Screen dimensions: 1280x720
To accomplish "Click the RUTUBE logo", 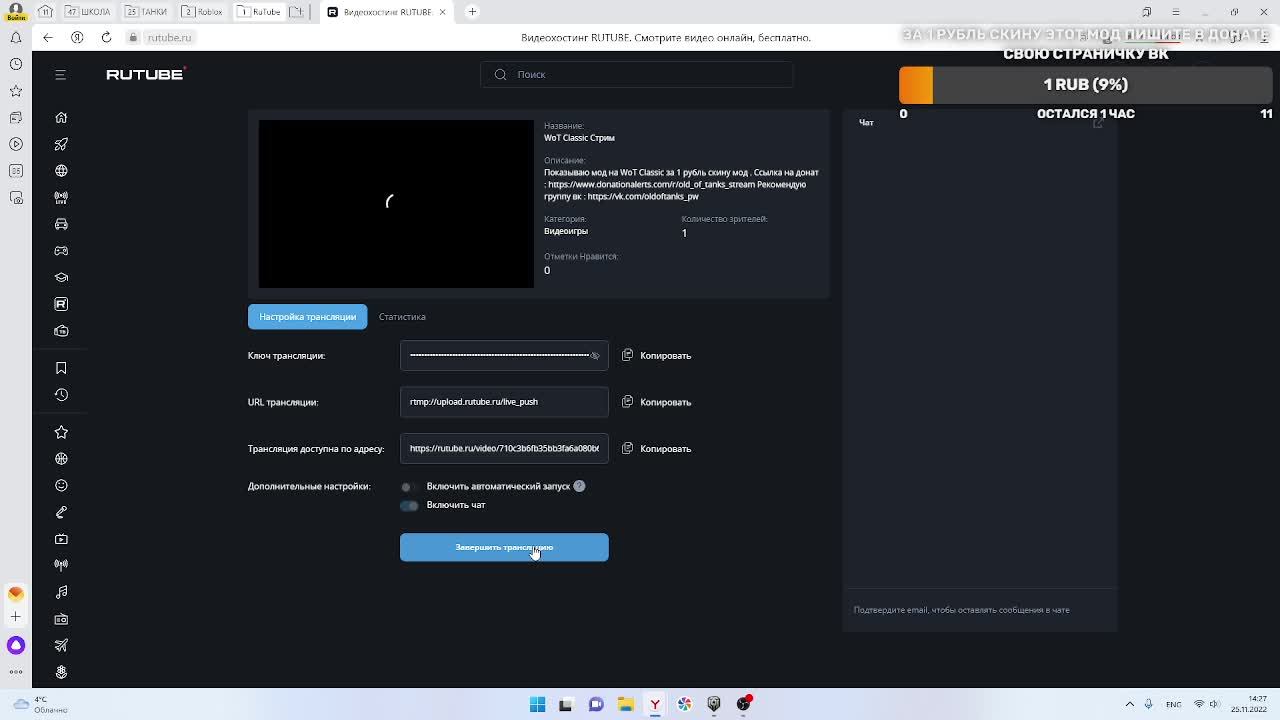I will click(x=146, y=74).
